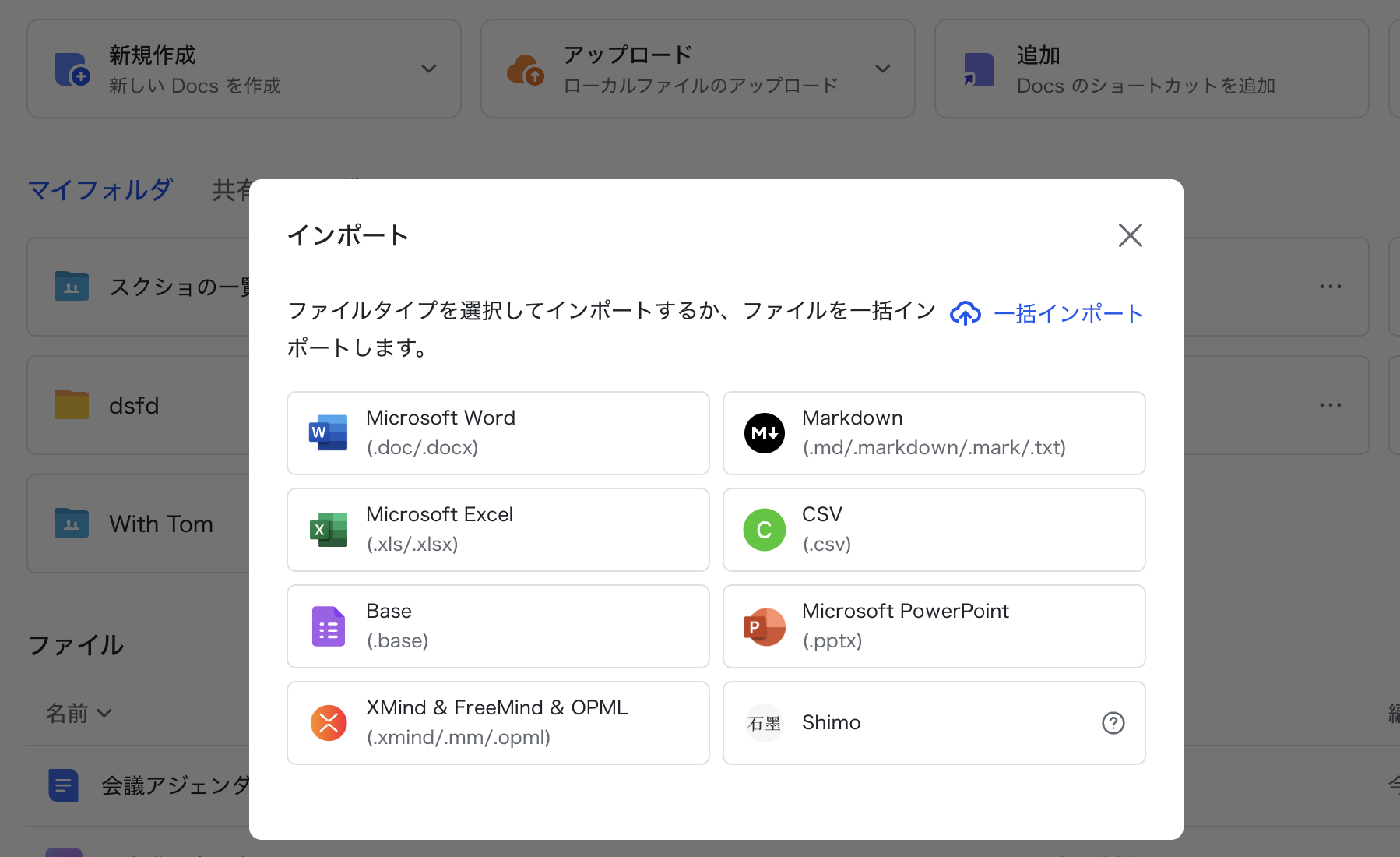Click the 追加 shortcut icon
The image size is (1400, 857).
click(x=979, y=69)
